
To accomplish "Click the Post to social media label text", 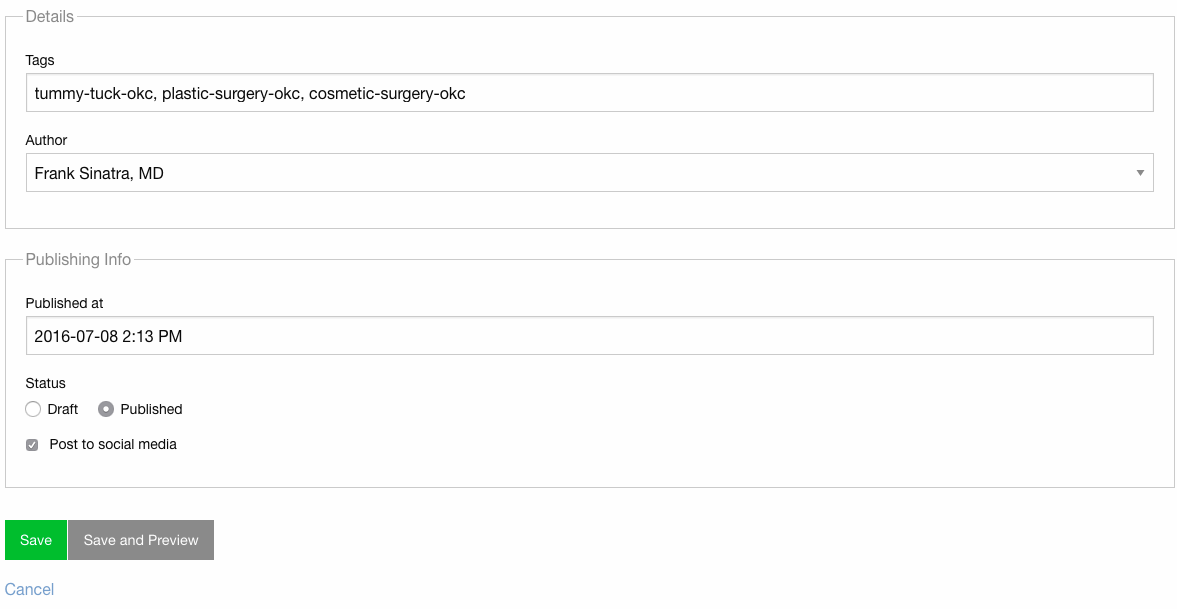I will 113,444.
